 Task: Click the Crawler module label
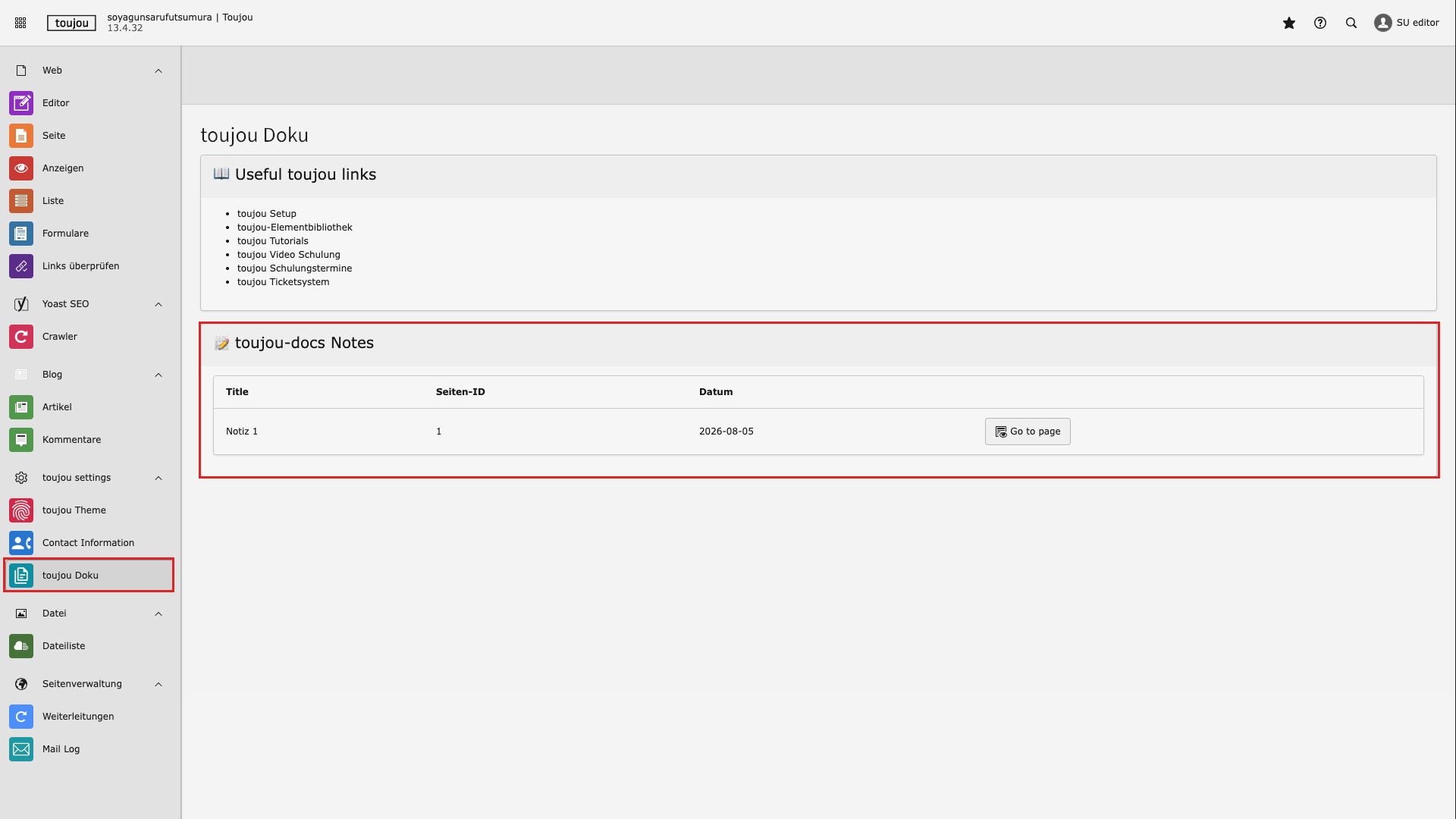click(60, 337)
